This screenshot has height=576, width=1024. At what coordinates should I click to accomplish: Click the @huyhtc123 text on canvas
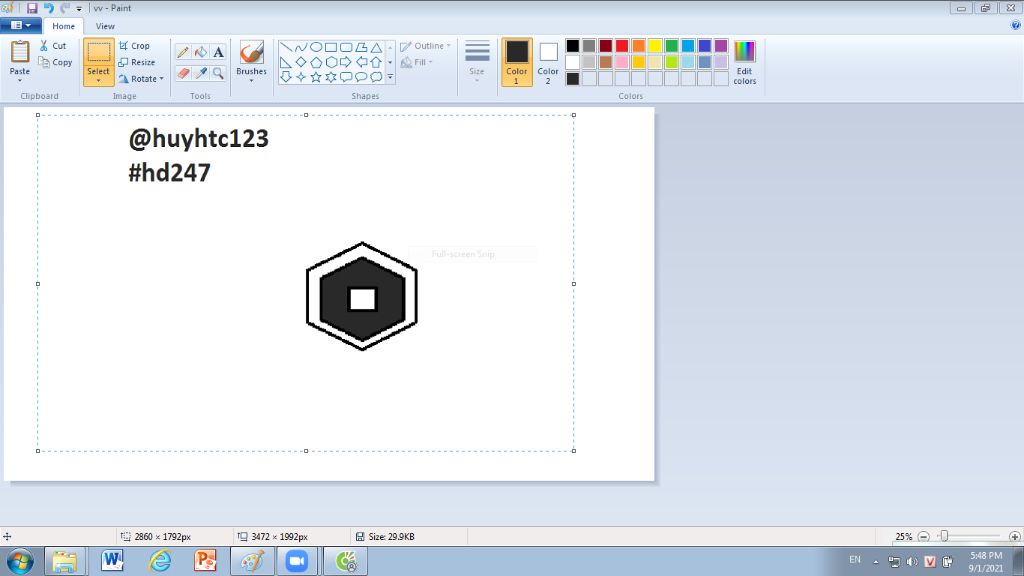click(199, 138)
